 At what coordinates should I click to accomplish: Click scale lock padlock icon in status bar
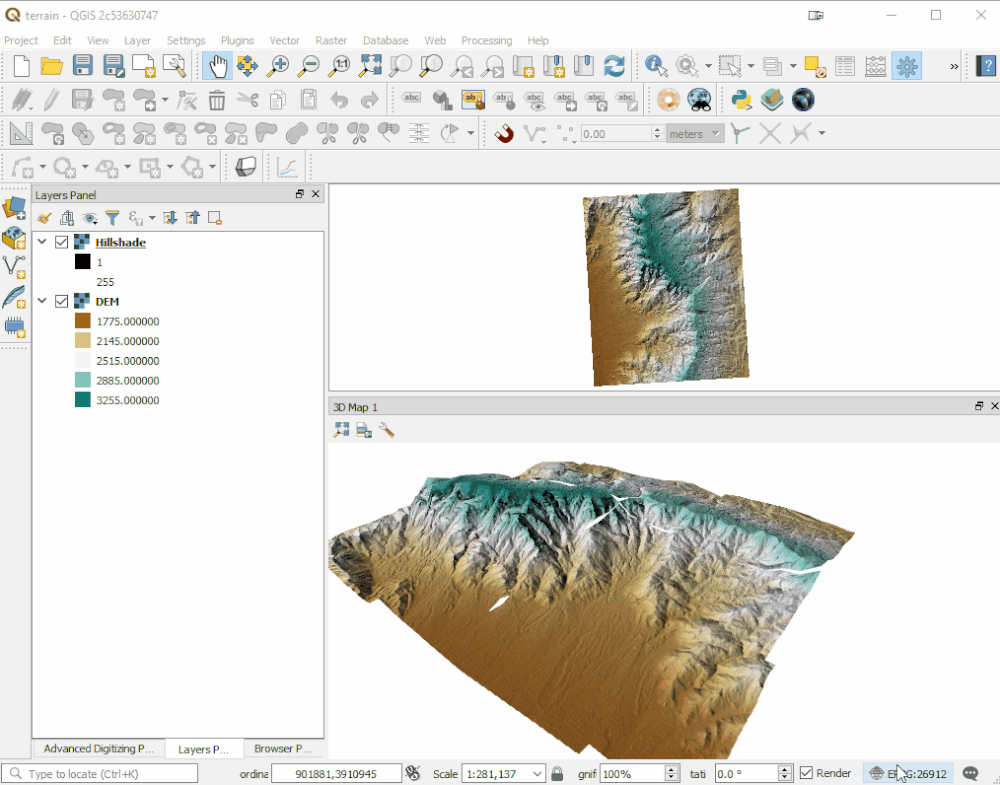tap(557, 774)
